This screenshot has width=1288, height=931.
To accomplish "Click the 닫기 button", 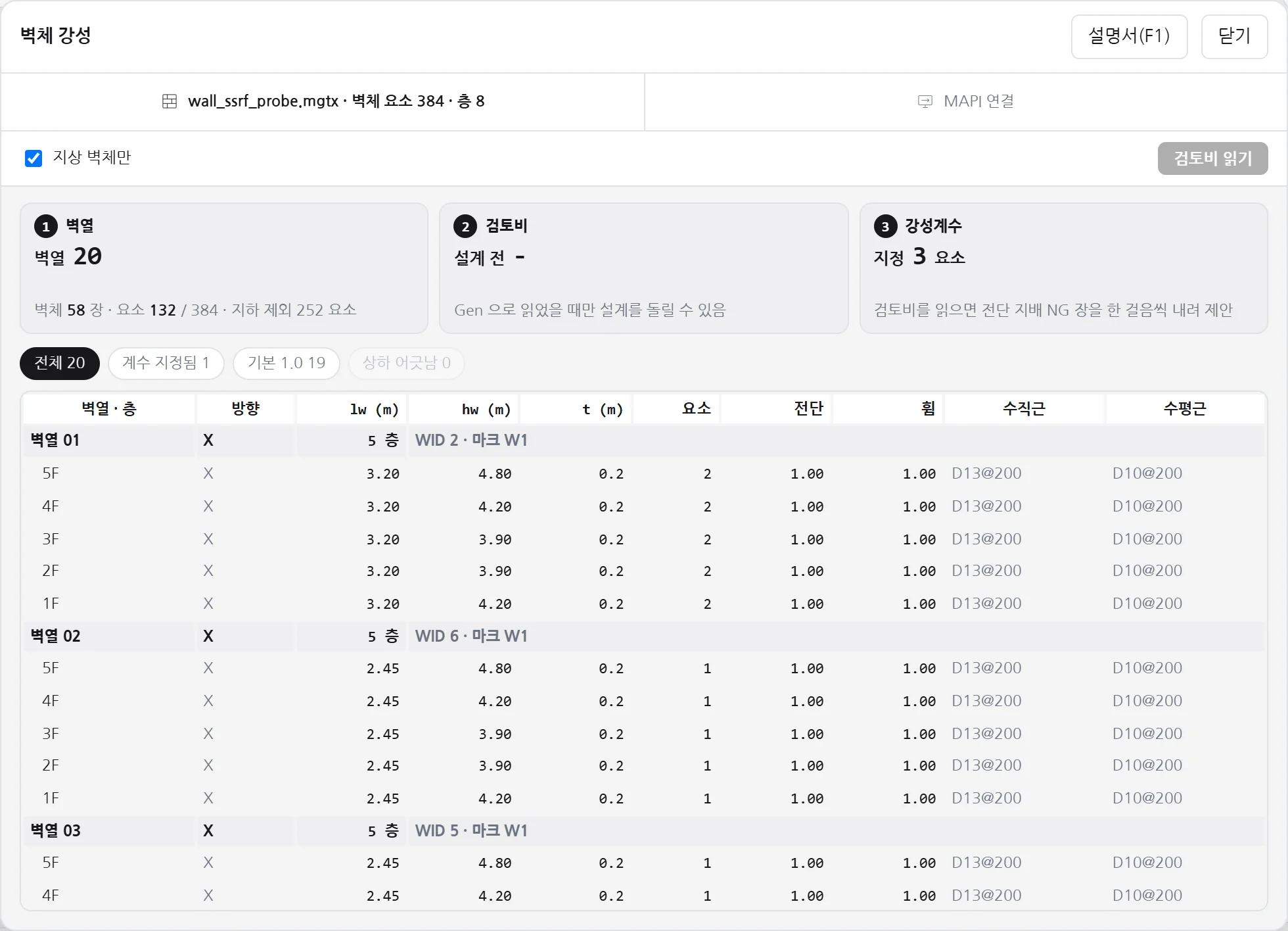I will [1234, 36].
